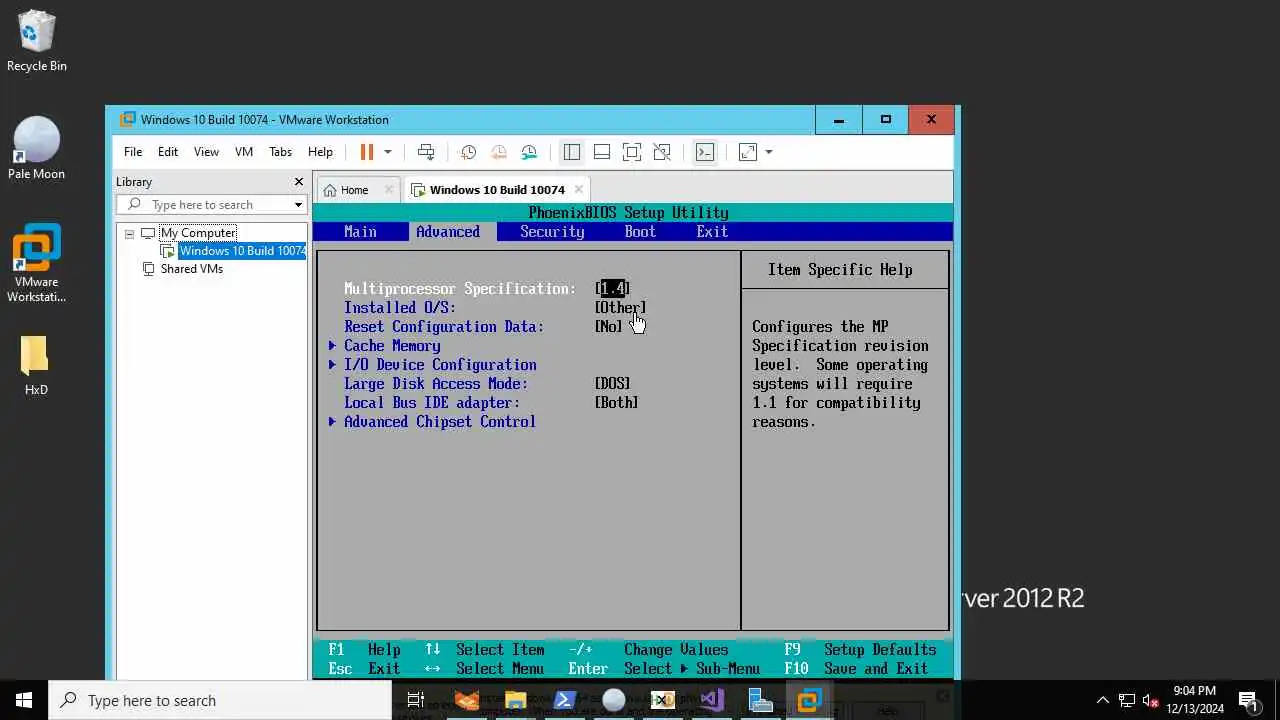Click Reset Configuration Data value No
Viewport: 1280px width, 720px height.
click(608, 327)
